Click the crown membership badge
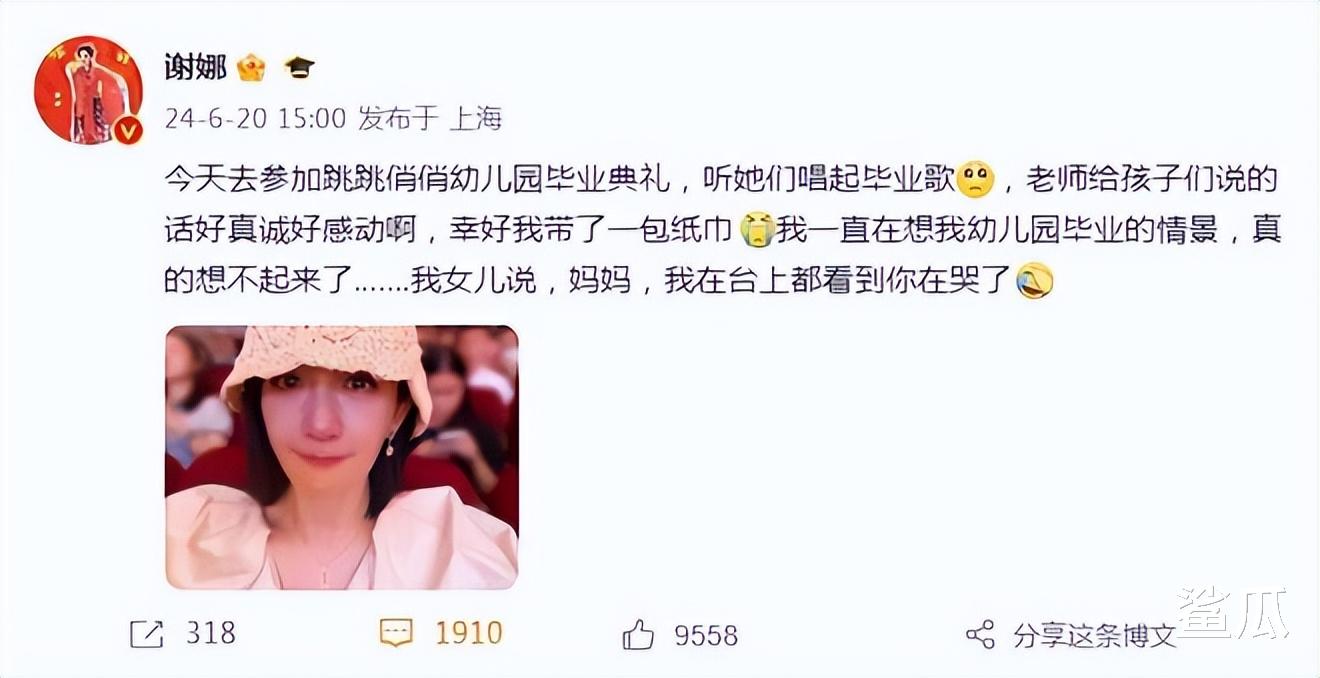The image size is (1320, 678). point(251,68)
